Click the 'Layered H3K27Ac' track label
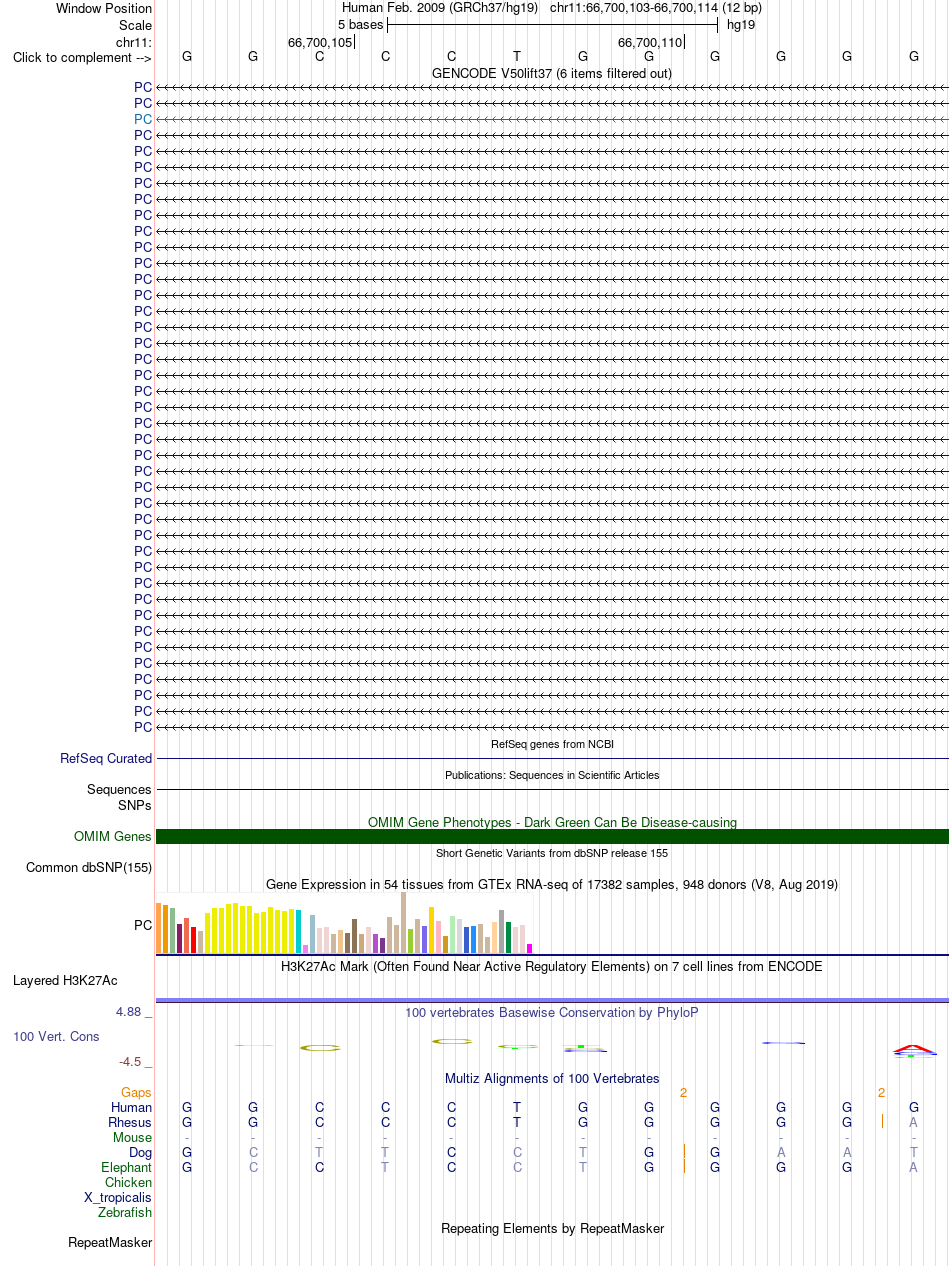950x1266 pixels. pos(65,981)
